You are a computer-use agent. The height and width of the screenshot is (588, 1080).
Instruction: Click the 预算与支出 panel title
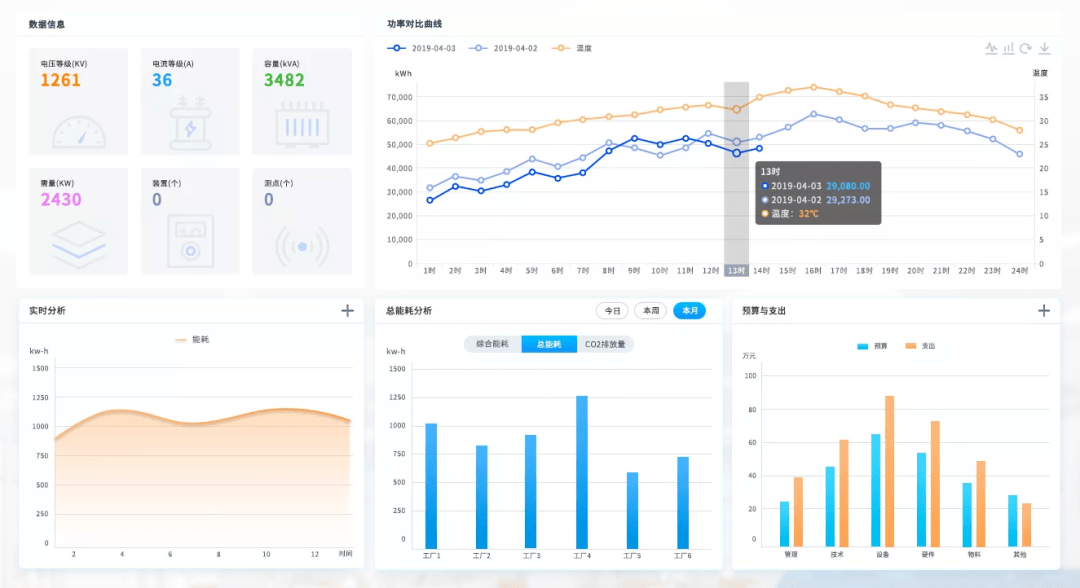764,311
